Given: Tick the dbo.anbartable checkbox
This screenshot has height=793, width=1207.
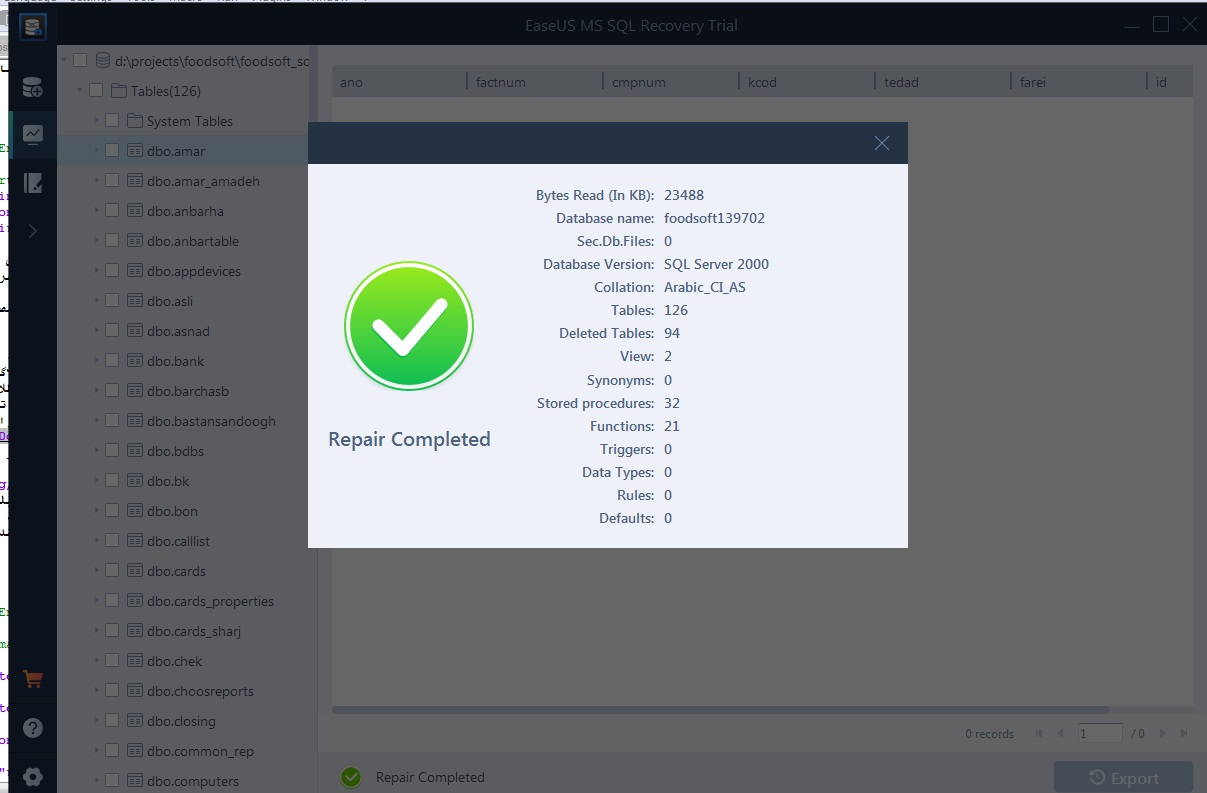Looking at the screenshot, I should 112,241.
